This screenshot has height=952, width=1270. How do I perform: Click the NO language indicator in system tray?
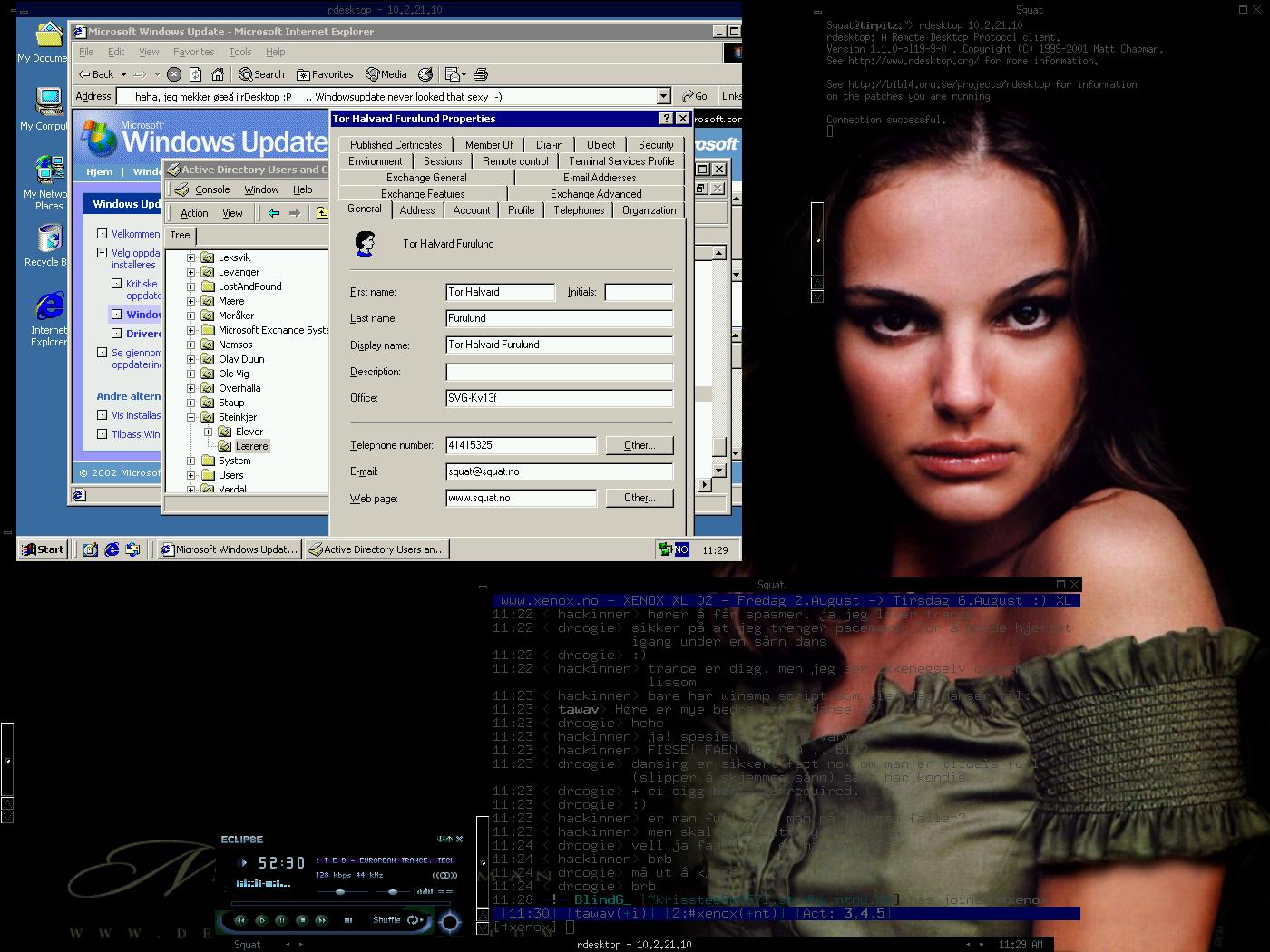pyautogui.click(x=681, y=549)
